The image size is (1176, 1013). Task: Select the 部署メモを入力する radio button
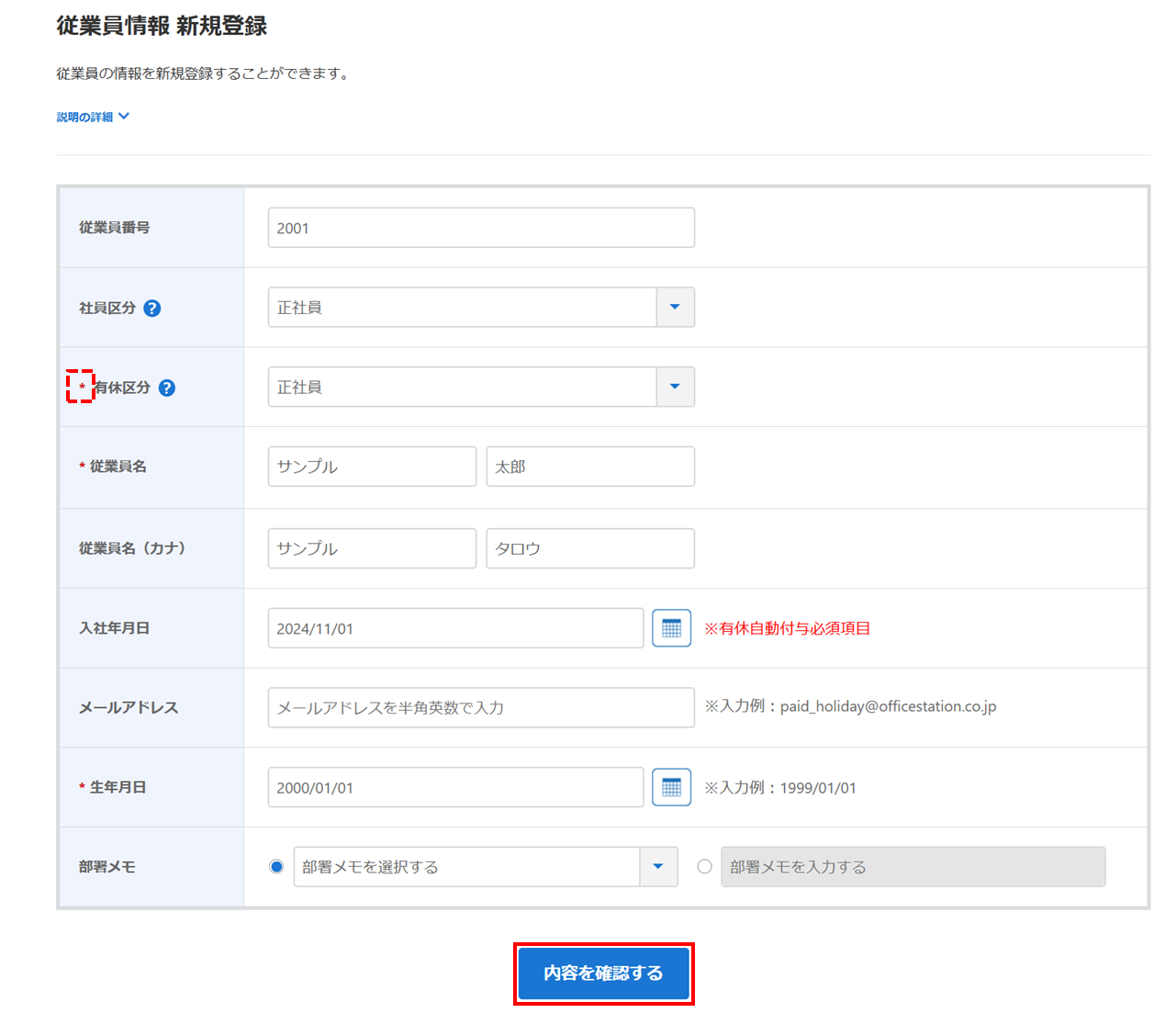click(704, 867)
